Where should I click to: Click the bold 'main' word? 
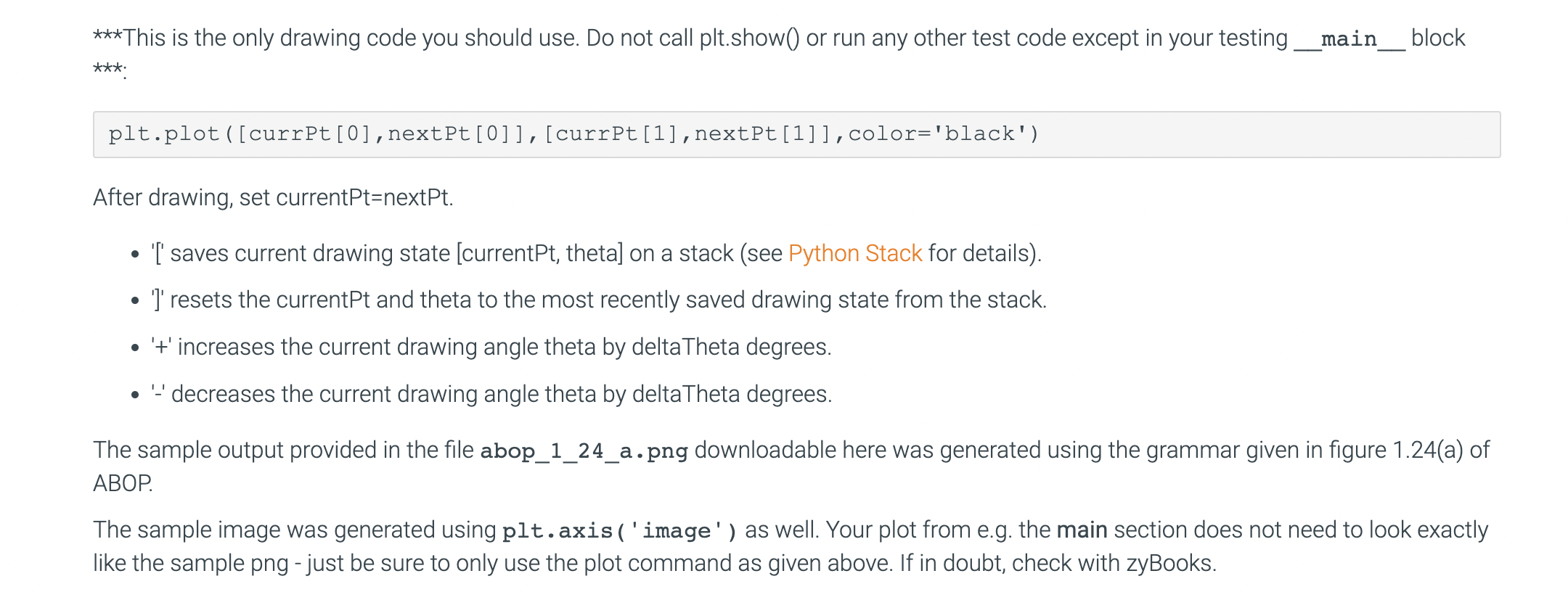tap(1082, 530)
